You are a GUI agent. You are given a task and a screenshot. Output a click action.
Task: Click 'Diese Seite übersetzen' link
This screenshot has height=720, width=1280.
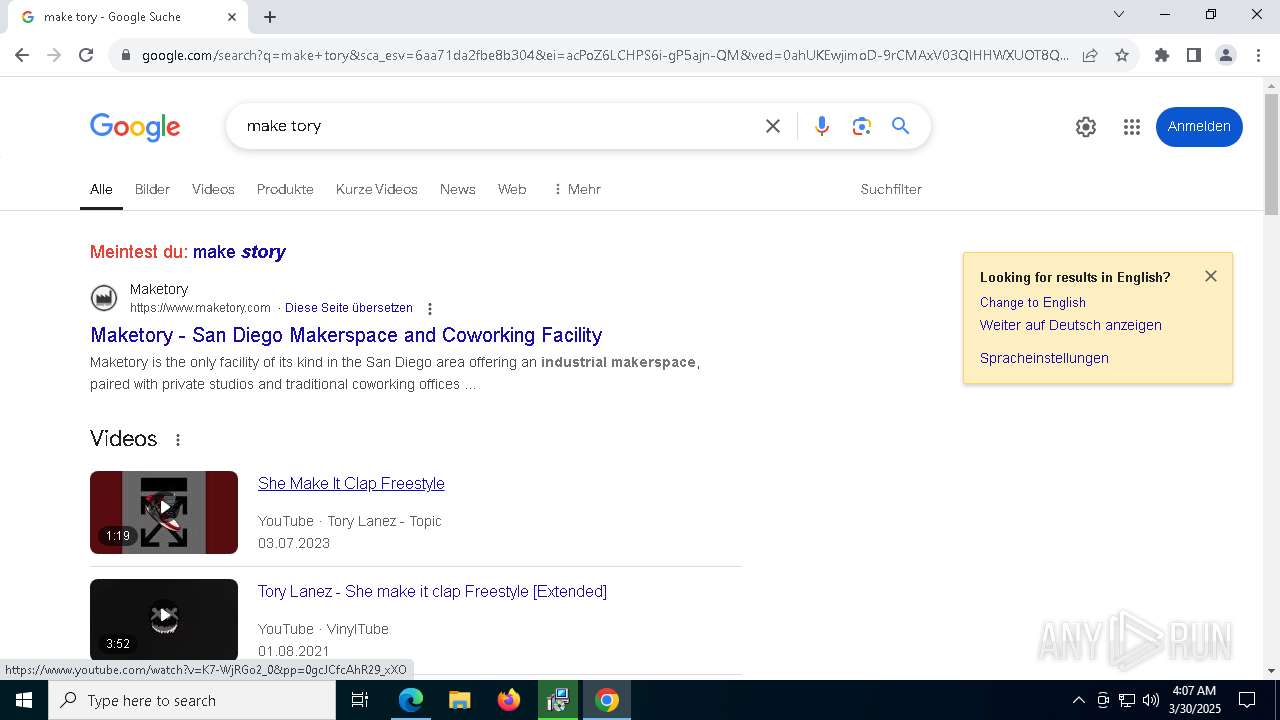[x=349, y=308]
